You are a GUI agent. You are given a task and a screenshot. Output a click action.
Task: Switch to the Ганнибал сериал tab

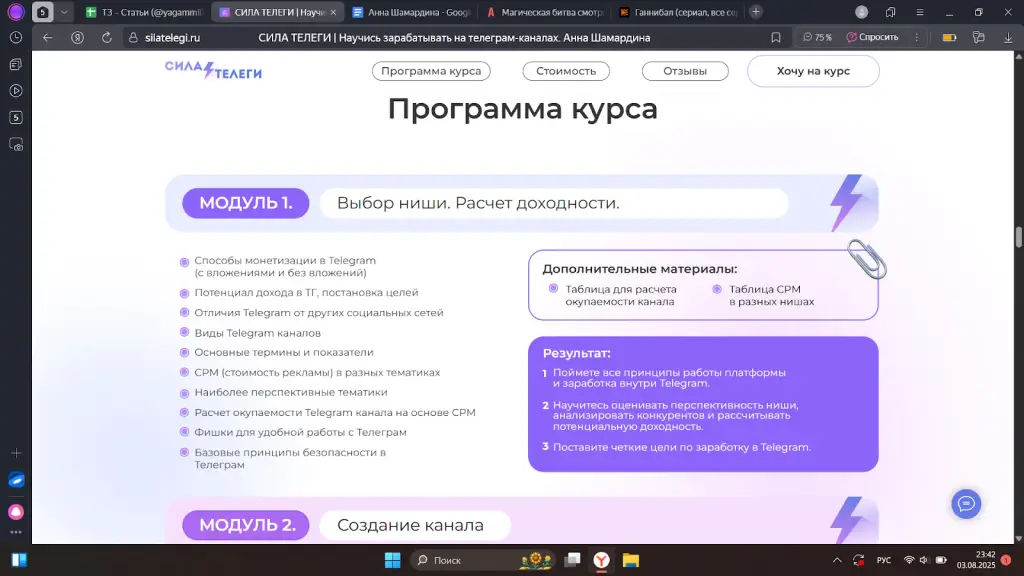tap(678, 12)
